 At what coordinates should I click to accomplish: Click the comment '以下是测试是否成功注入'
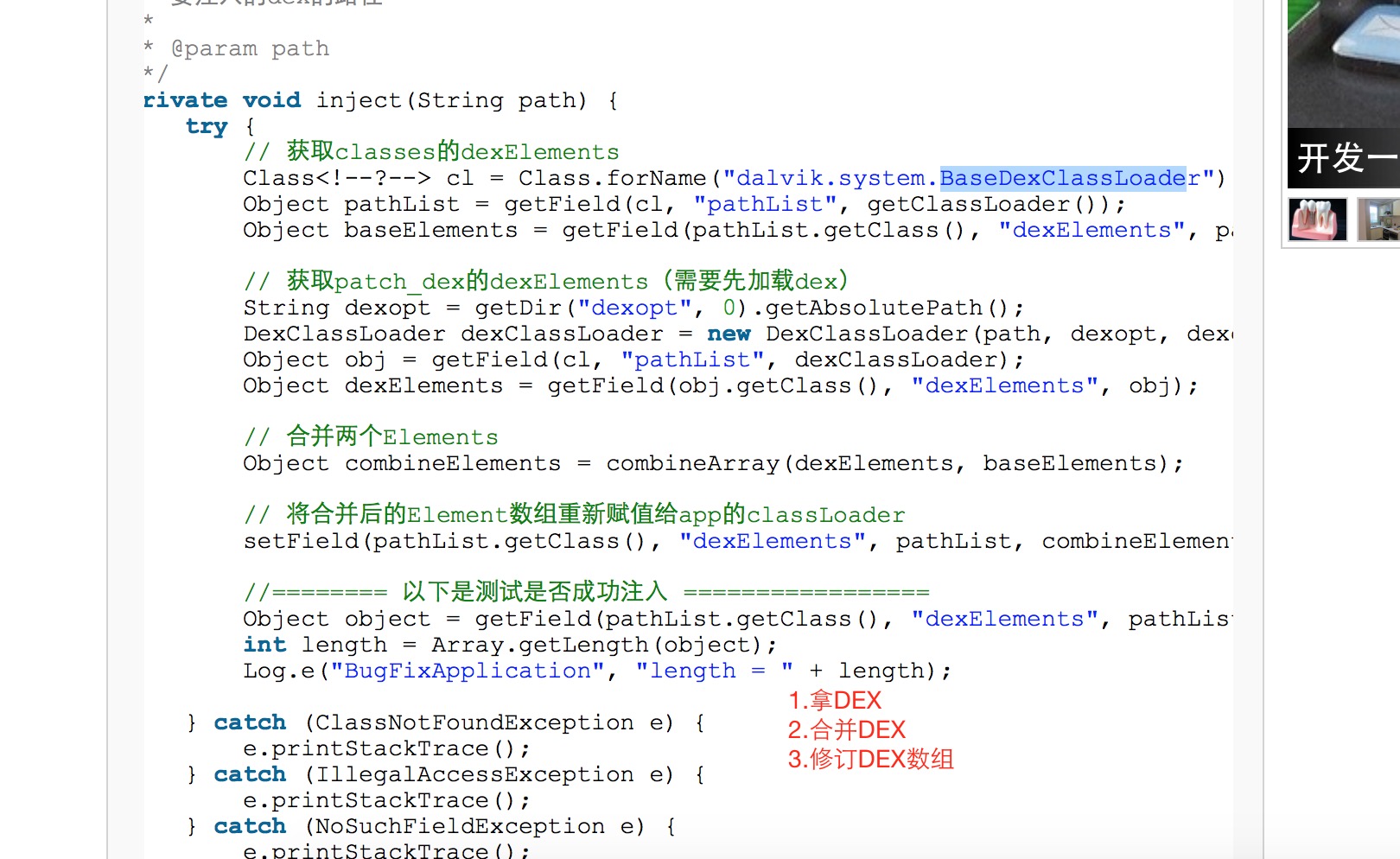pos(587,593)
